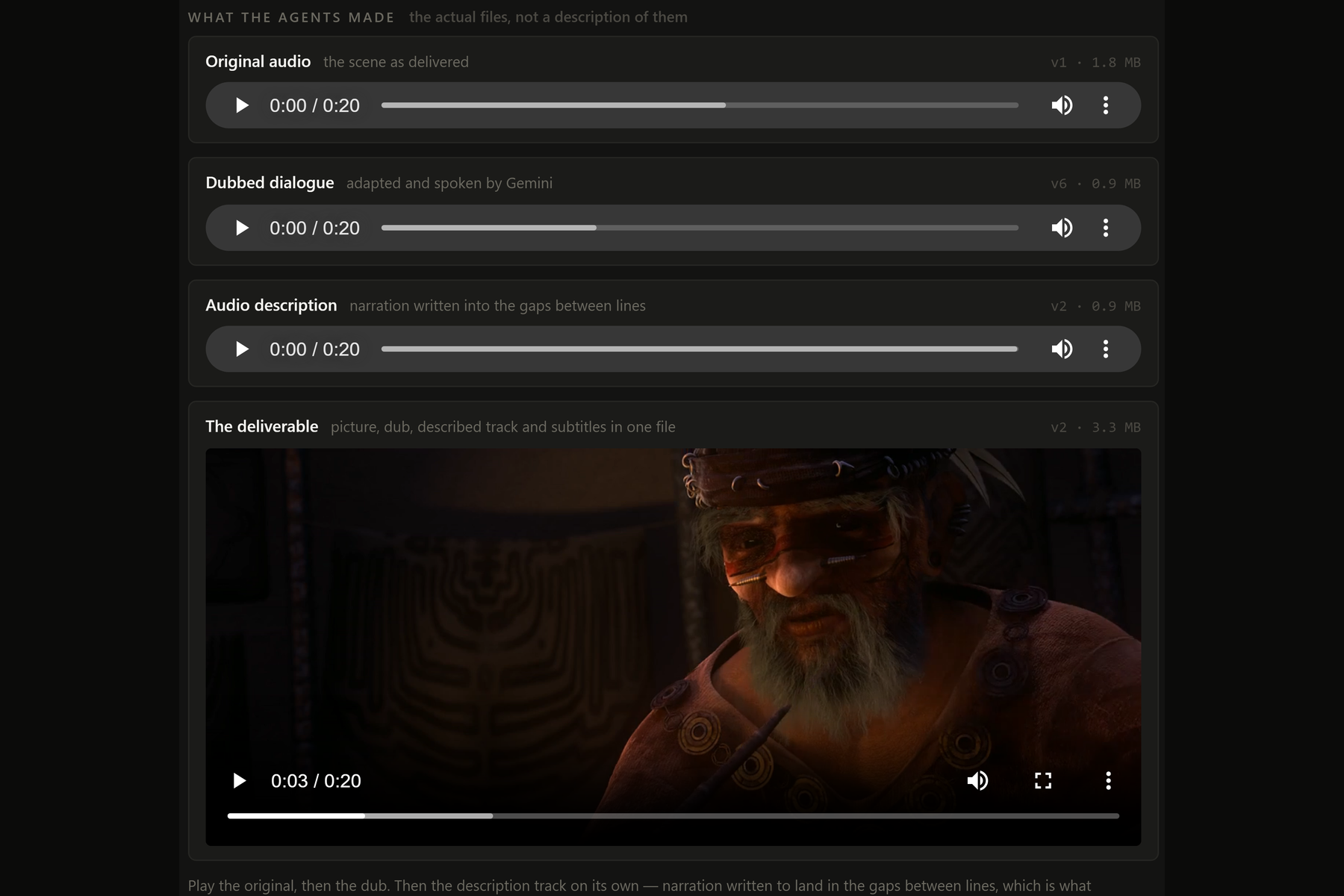Click 'The deliverable' title

pos(261,426)
